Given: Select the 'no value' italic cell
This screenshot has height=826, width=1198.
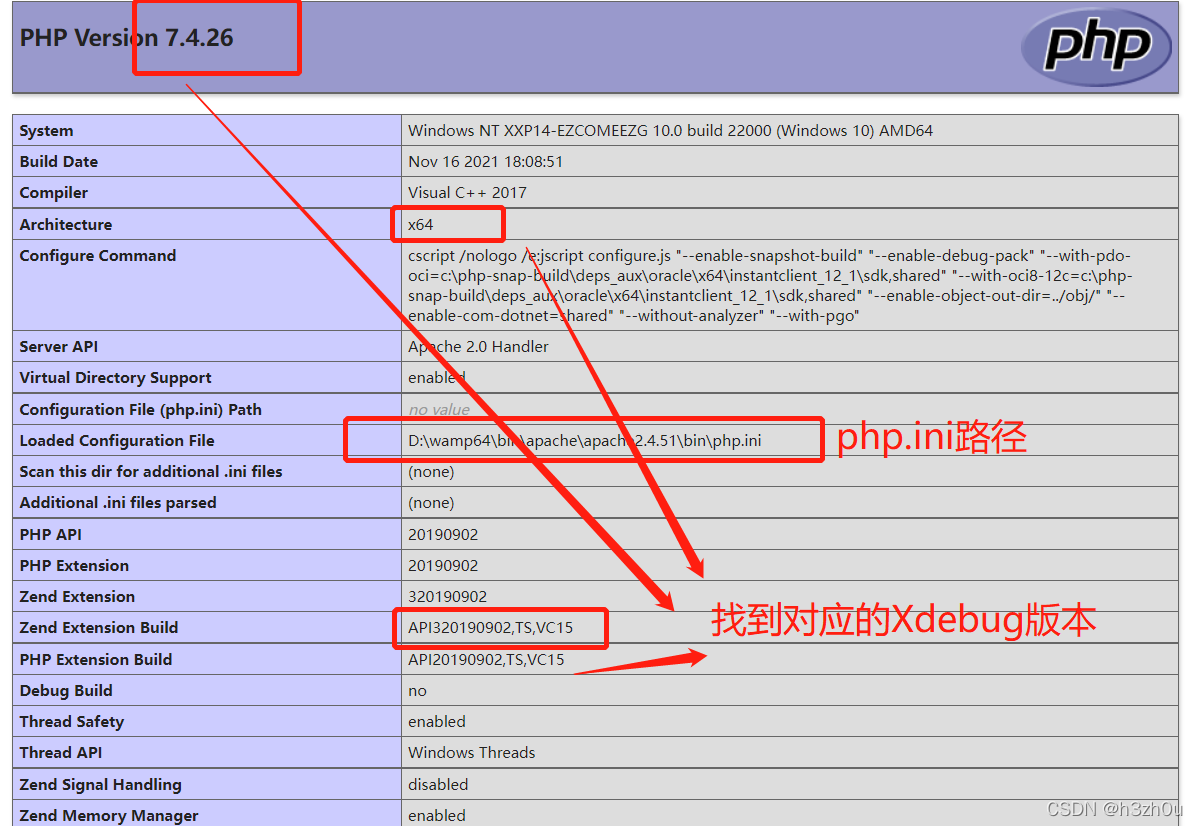Looking at the screenshot, I should pyautogui.click(x=439, y=410).
